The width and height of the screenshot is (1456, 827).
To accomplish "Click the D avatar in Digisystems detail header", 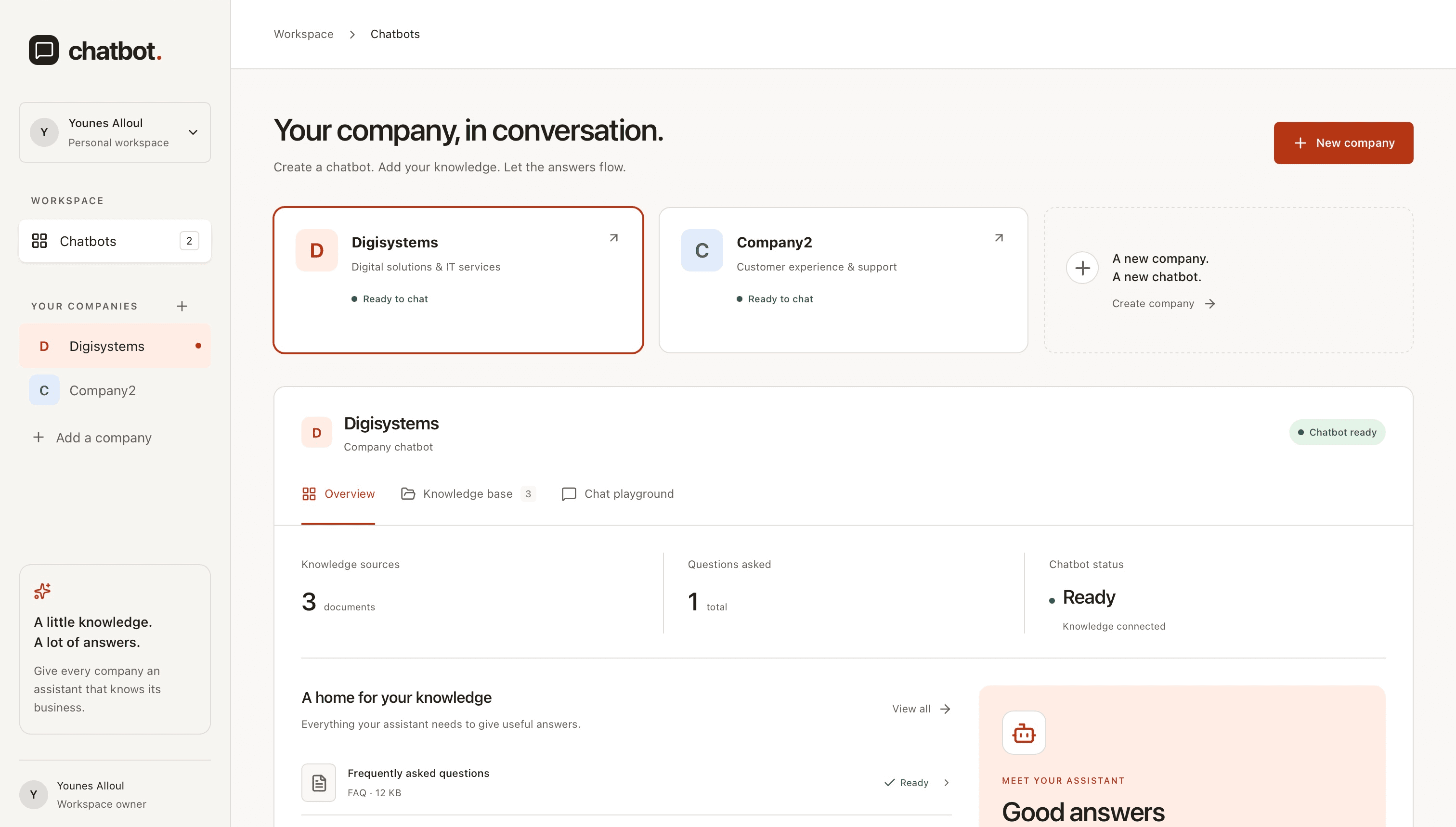I will [x=316, y=432].
